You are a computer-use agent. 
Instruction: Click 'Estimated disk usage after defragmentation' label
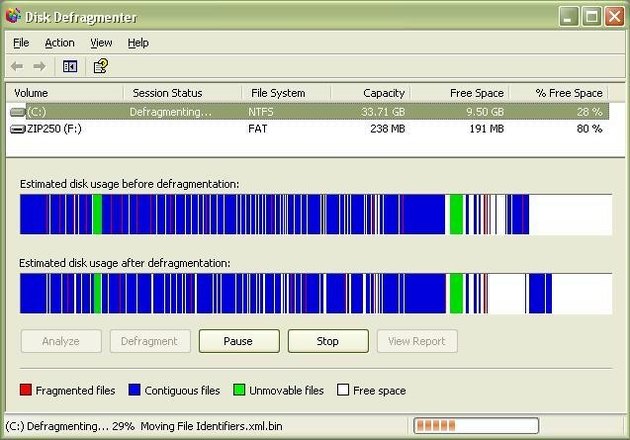click(125, 263)
